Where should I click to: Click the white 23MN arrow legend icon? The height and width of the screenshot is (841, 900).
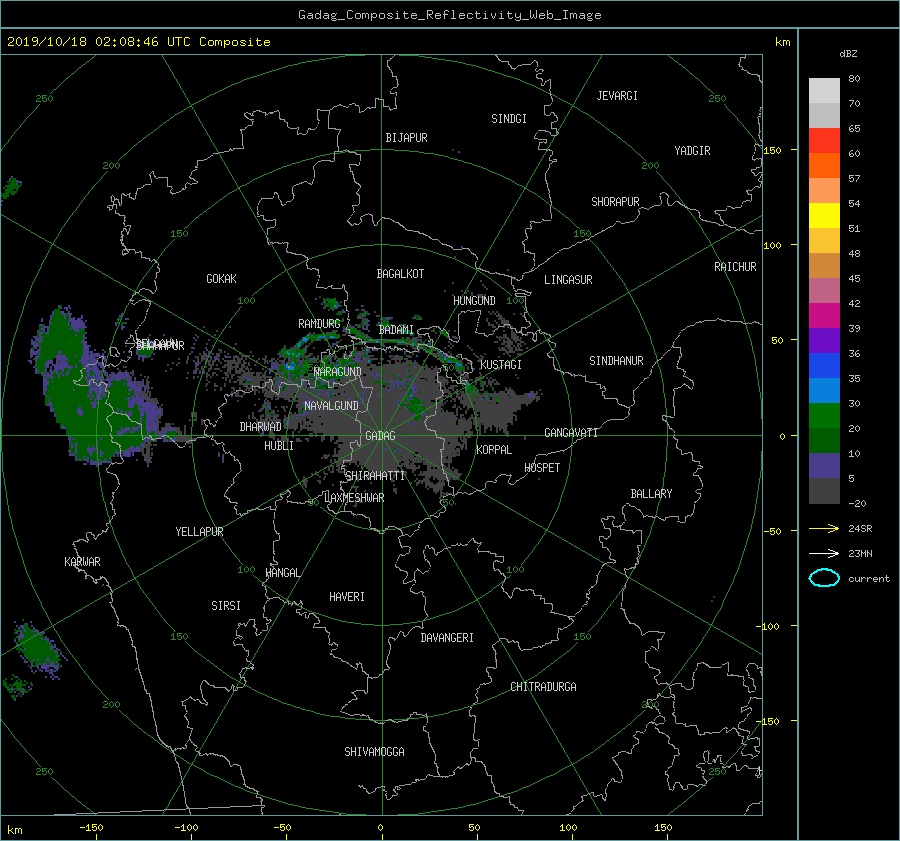point(824,553)
